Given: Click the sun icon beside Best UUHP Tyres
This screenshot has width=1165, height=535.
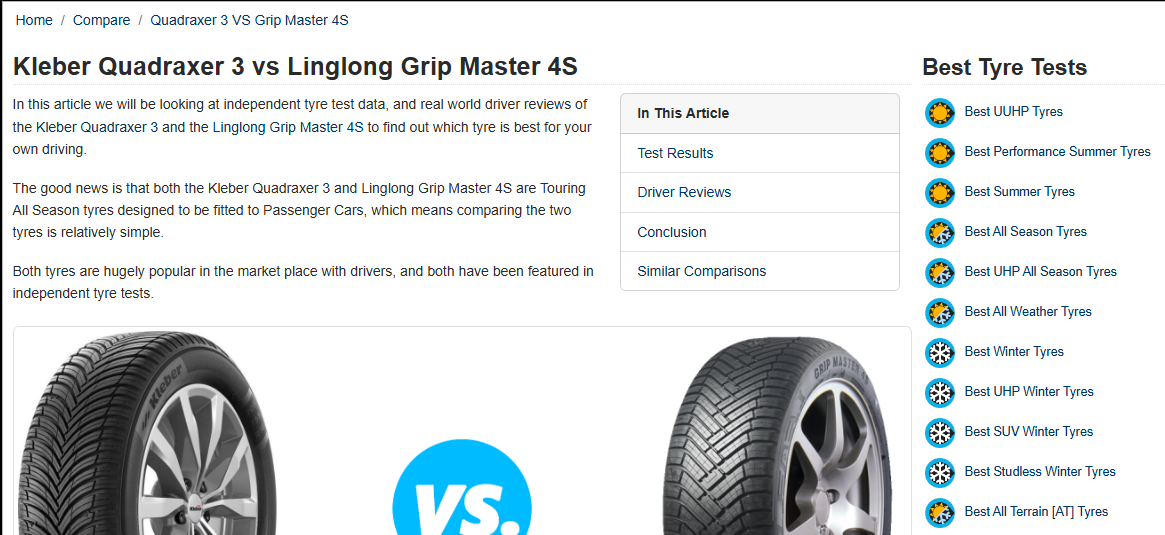Looking at the screenshot, I should [940, 113].
